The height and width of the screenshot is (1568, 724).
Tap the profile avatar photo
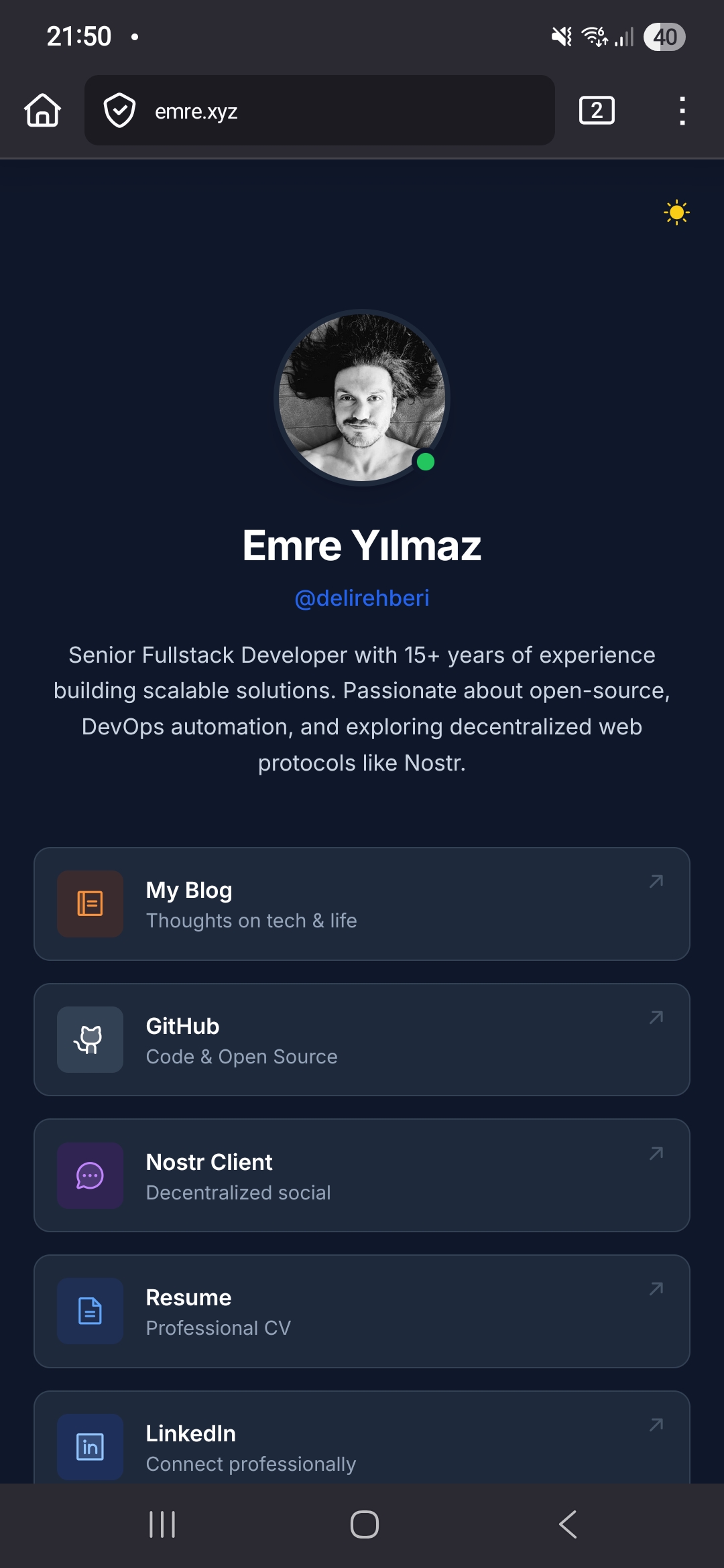[x=362, y=397]
